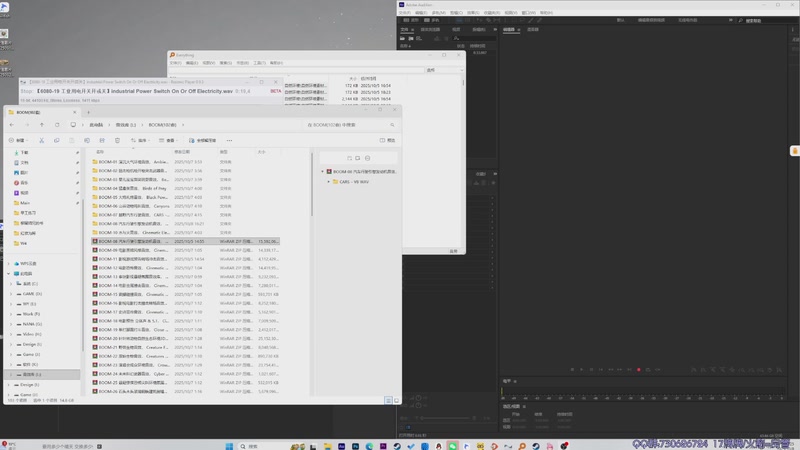The image size is (800, 450).
Task: Click the Up arrow in File Explorer
Action: coord(42,125)
